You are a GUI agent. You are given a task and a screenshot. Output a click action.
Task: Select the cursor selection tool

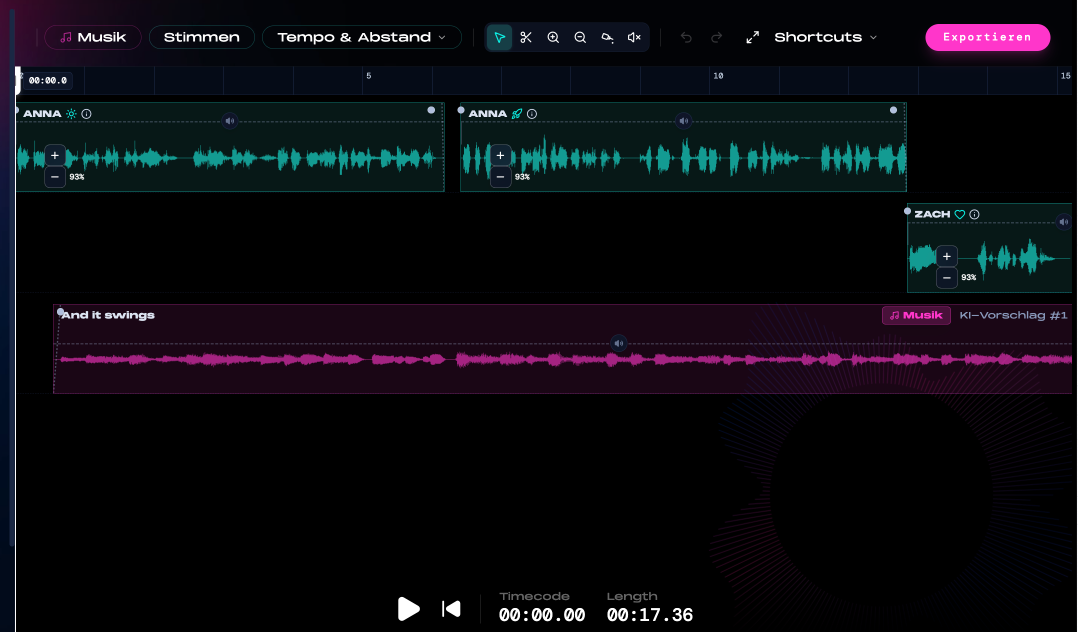pos(500,37)
